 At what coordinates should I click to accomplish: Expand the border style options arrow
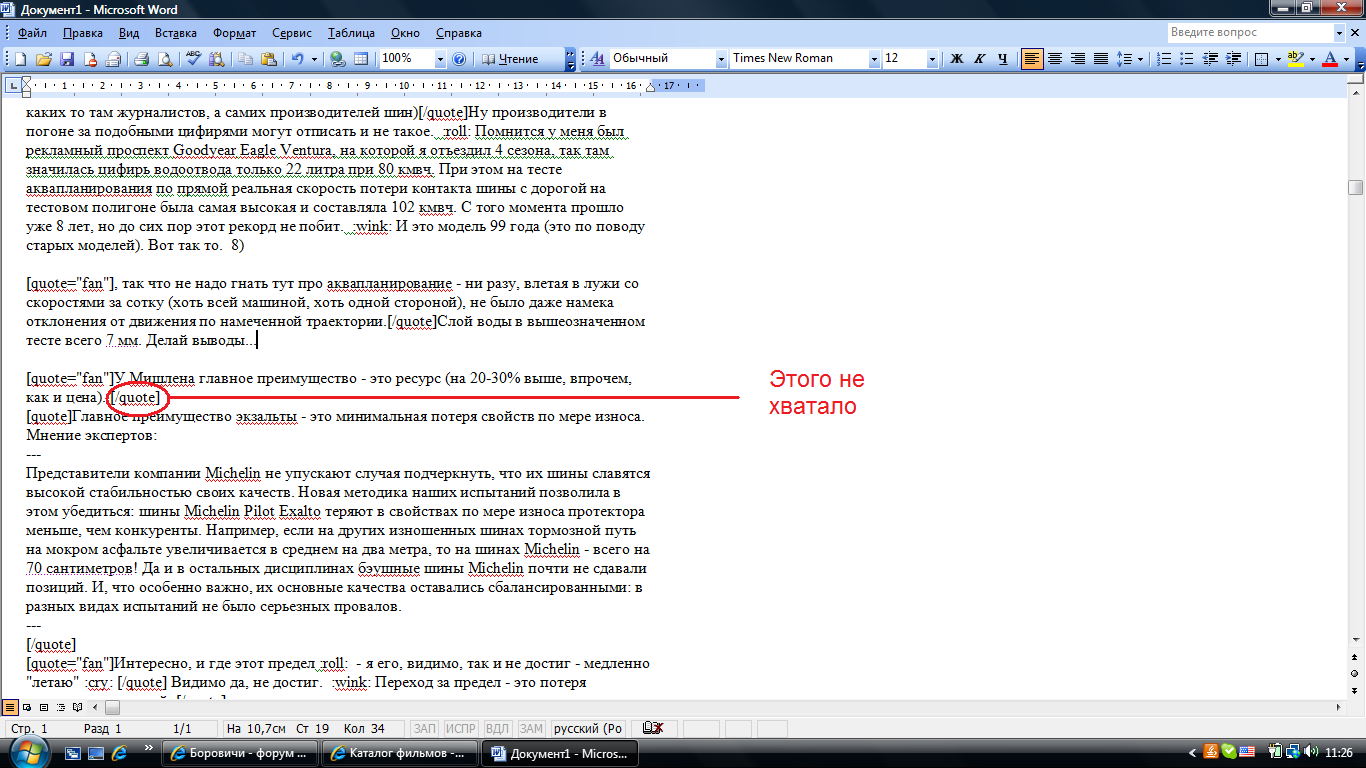pos(1276,59)
